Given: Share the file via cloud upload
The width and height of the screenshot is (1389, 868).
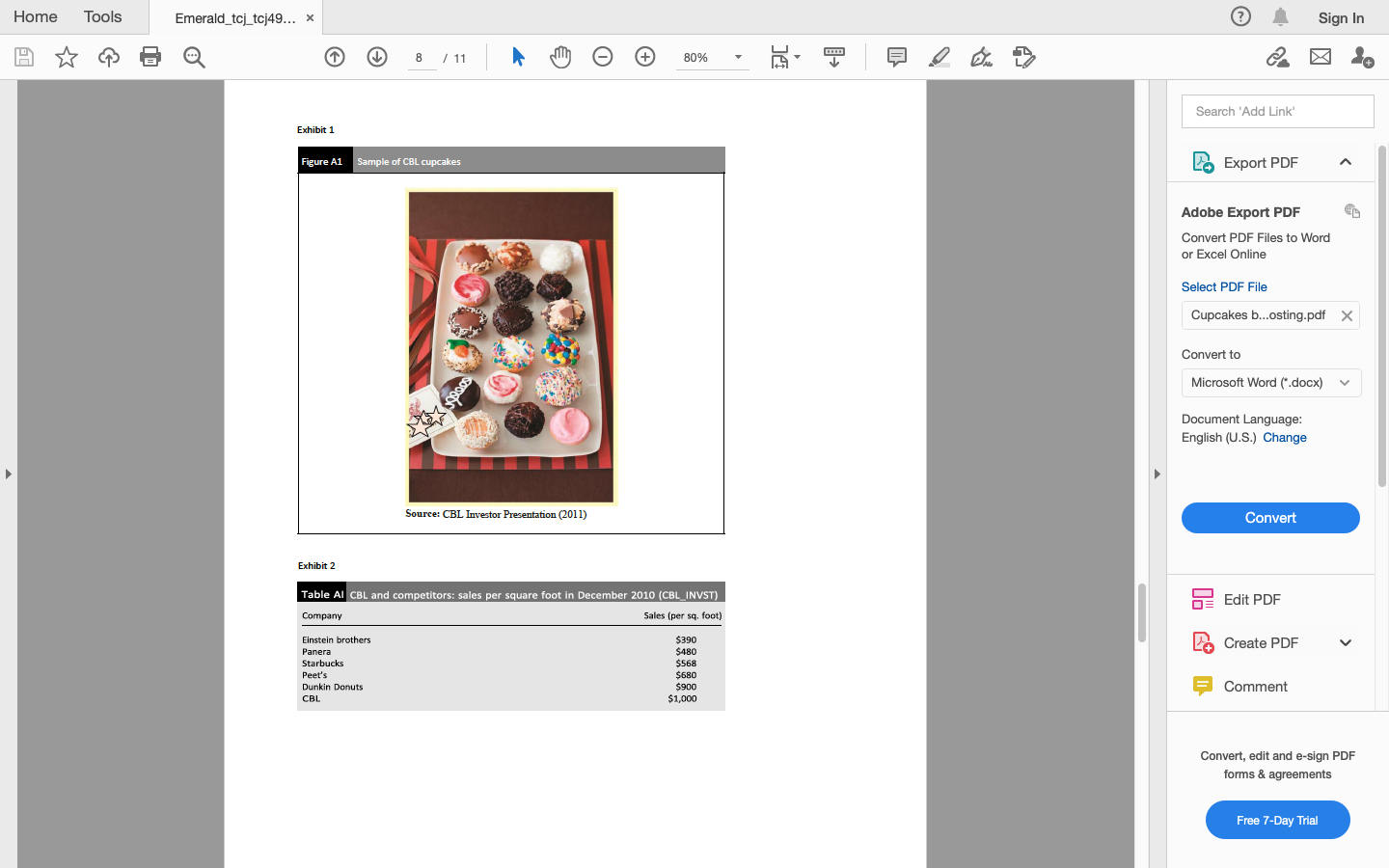Looking at the screenshot, I should pos(108,57).
